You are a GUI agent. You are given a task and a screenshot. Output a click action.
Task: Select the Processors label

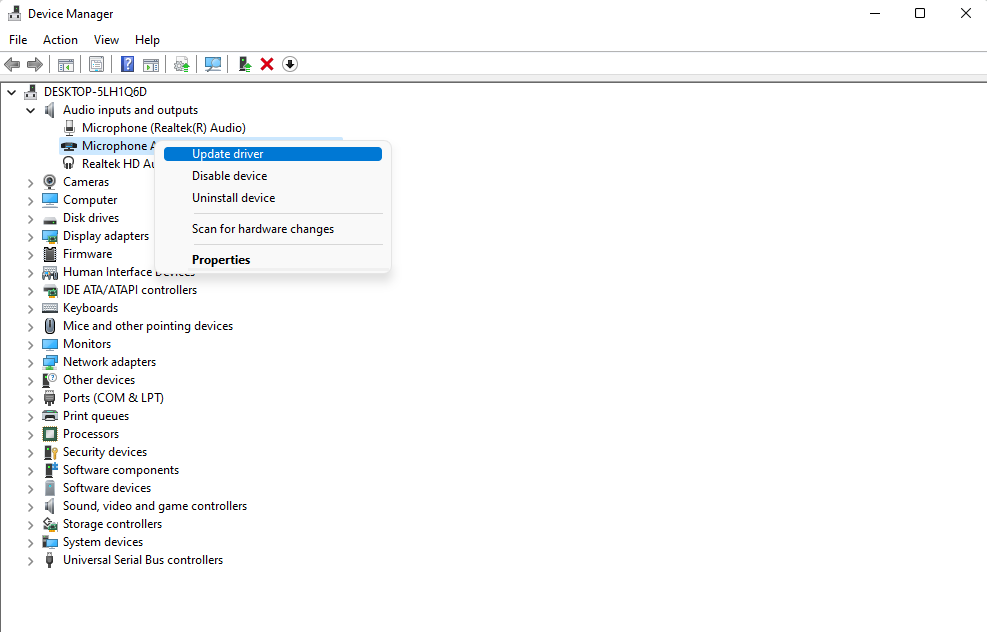coord(91,434)
